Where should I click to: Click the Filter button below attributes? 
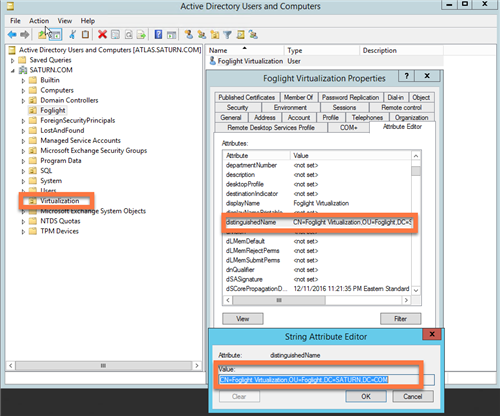400,319
